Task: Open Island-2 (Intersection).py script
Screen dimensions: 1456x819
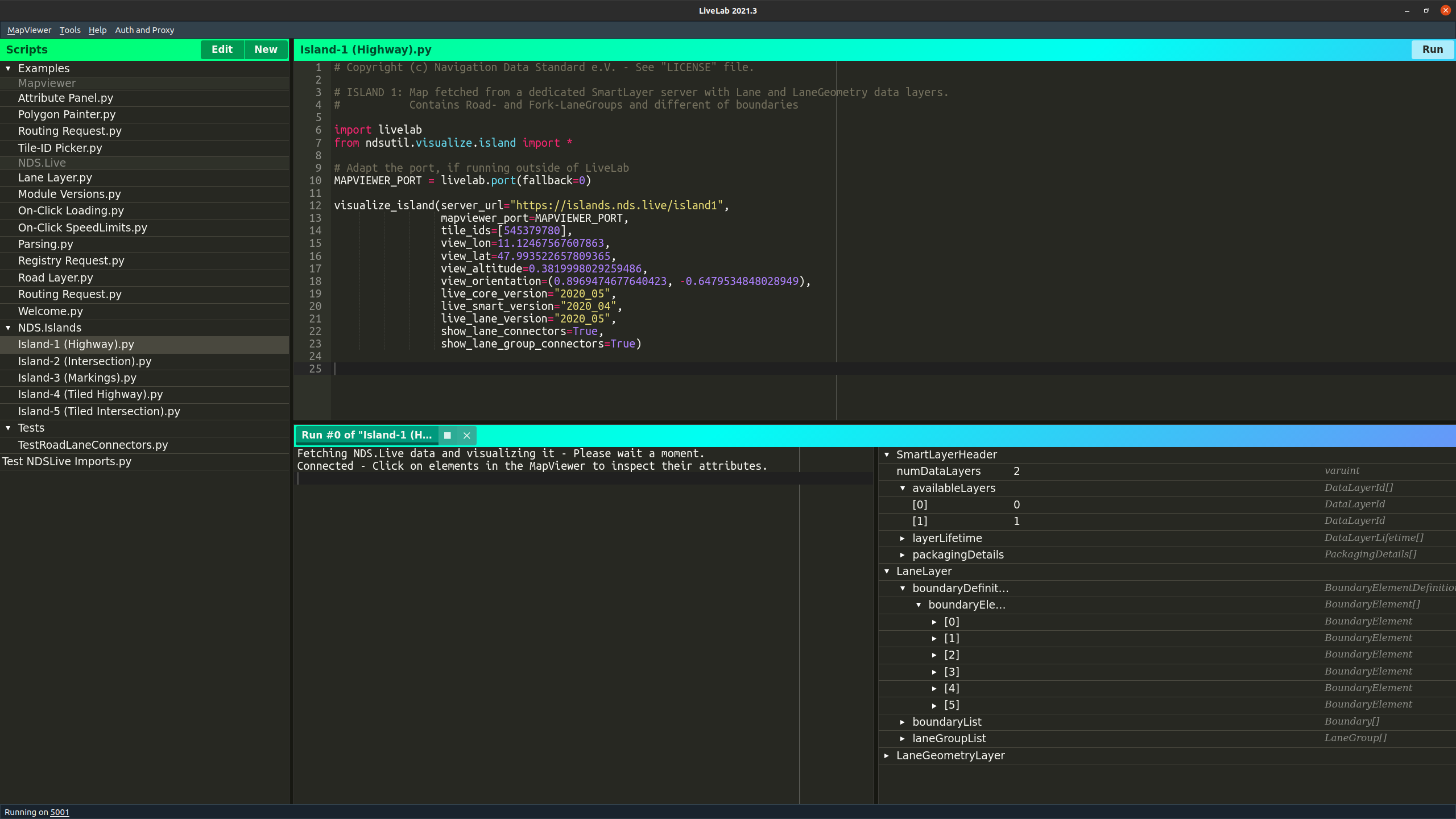Action: [x=144, y=361]
